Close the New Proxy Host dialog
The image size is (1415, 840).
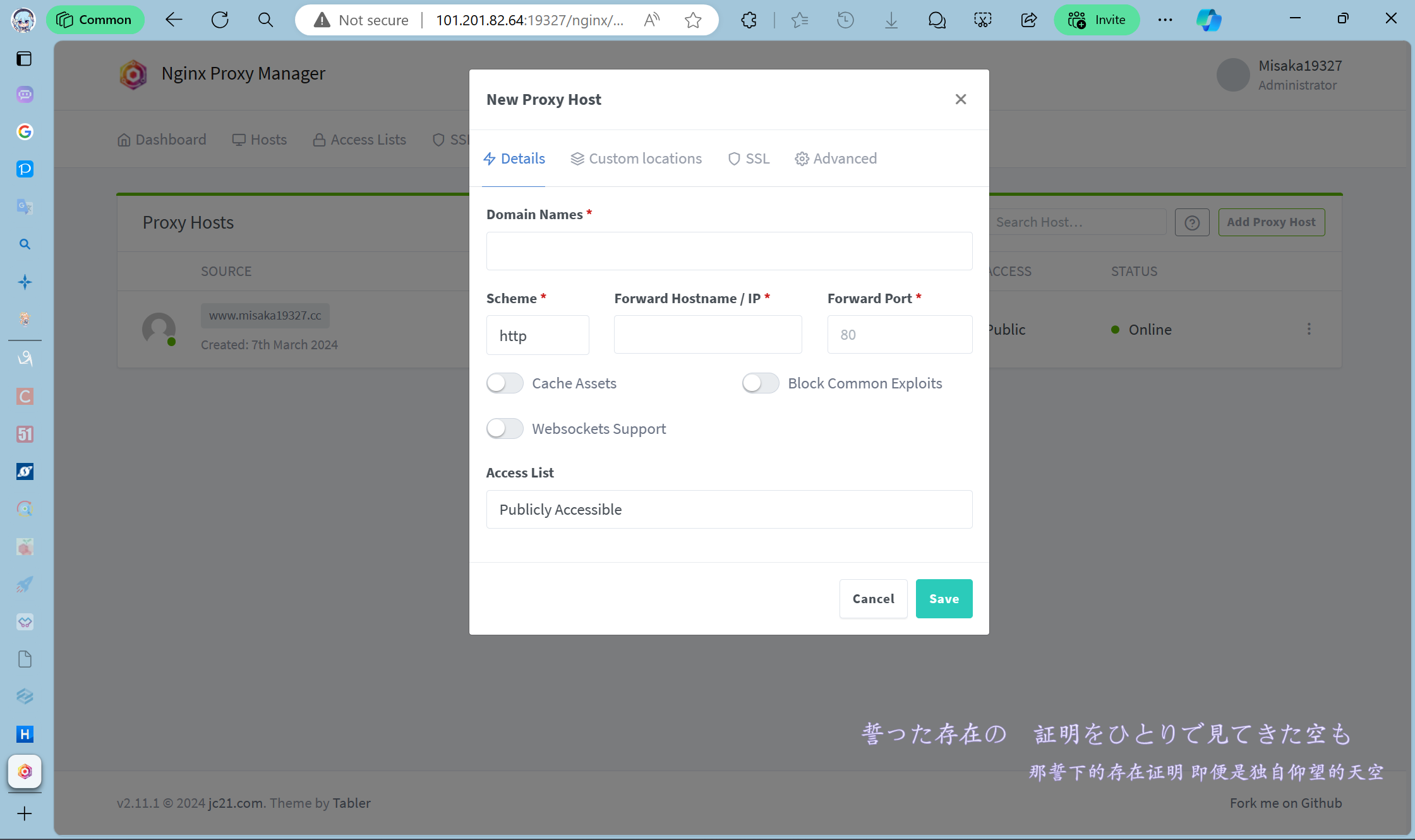click(x=961, y=99)
